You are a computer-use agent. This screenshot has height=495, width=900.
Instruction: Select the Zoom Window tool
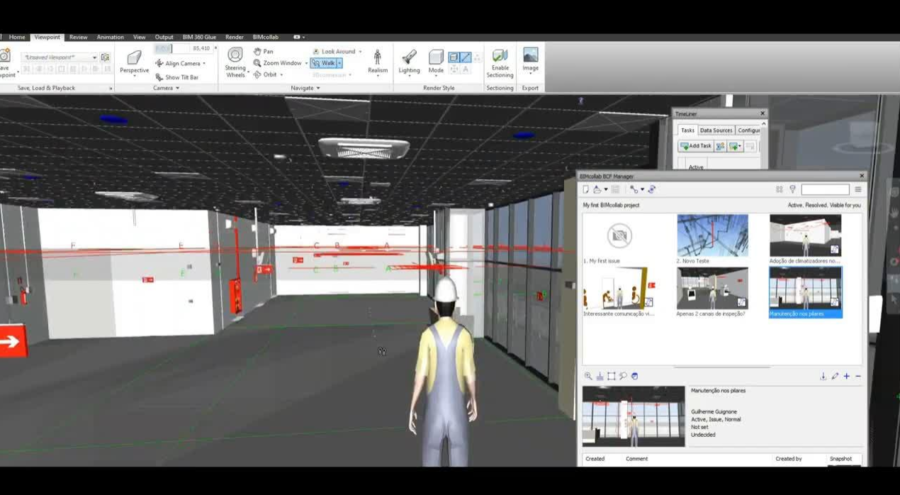pyautogui.click(x=278, y=63)
